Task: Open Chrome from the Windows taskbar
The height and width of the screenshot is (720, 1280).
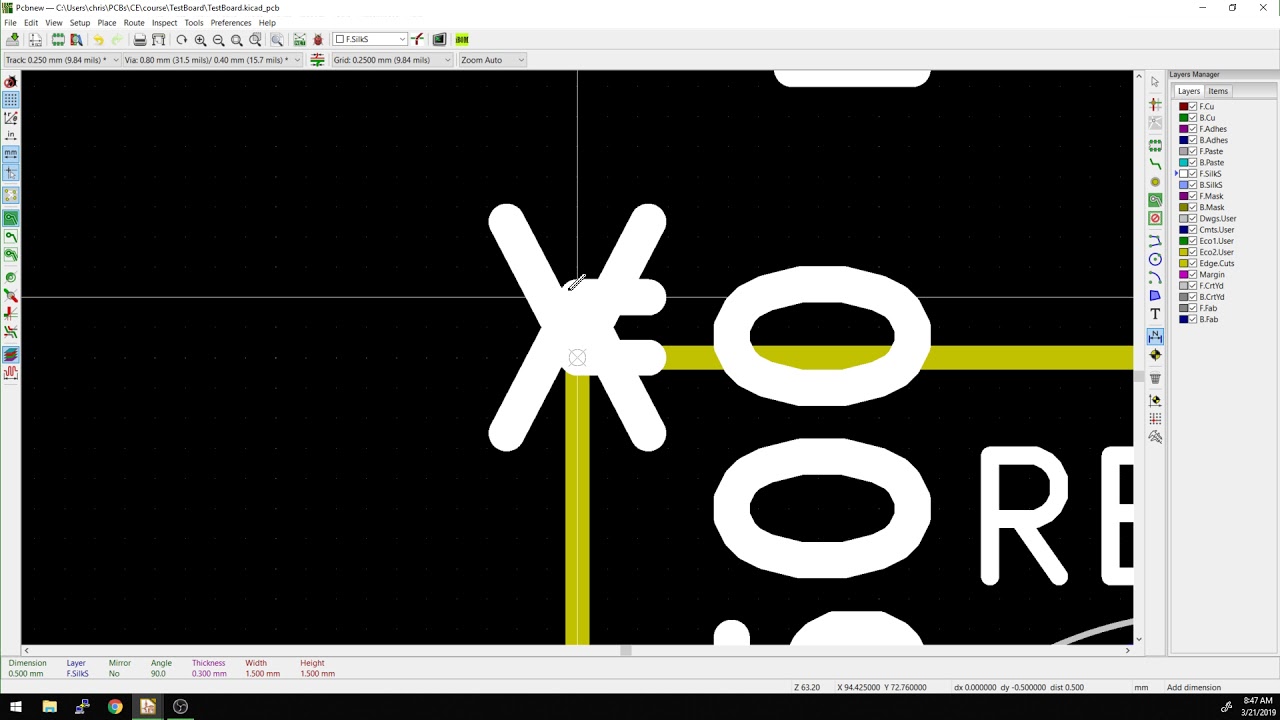Action: pos(115,707)
